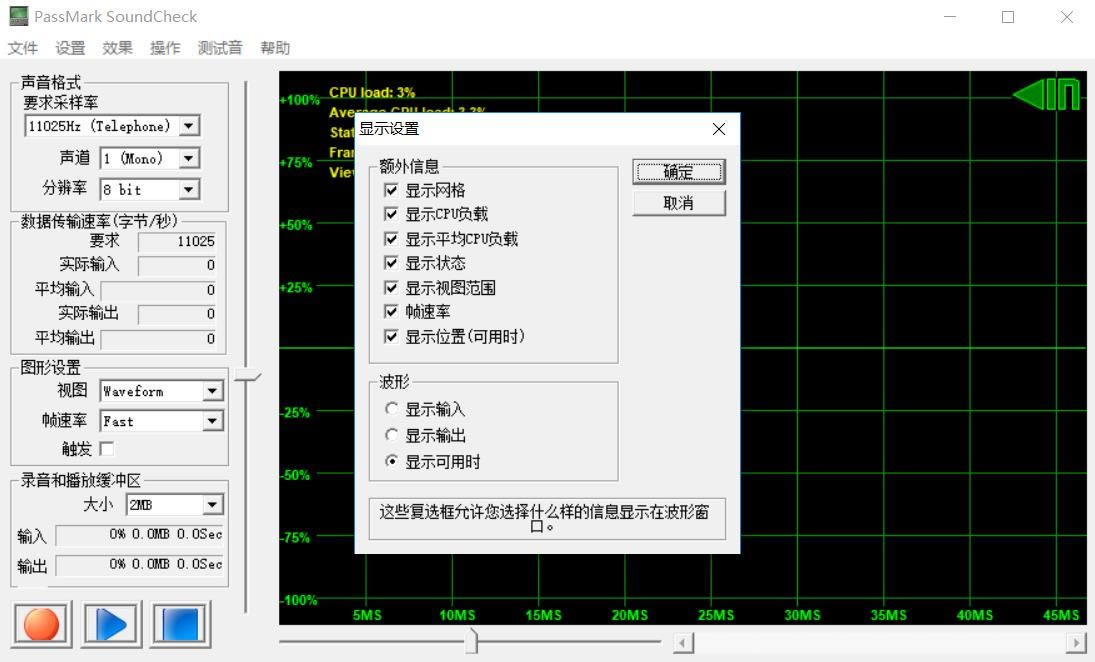Click the horizontal zoom slider thumb
This screenshot has height=662, width=1095.
473,640
